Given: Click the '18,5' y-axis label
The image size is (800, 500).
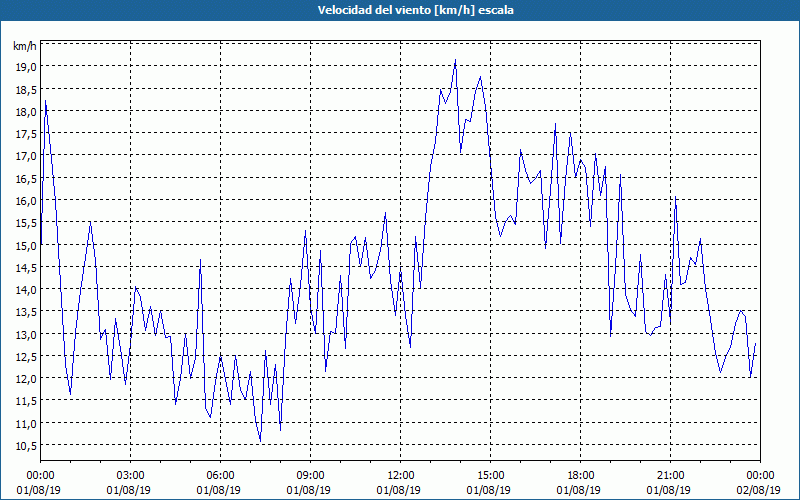Looking at the screenshot, I should (x=27, y=89).
